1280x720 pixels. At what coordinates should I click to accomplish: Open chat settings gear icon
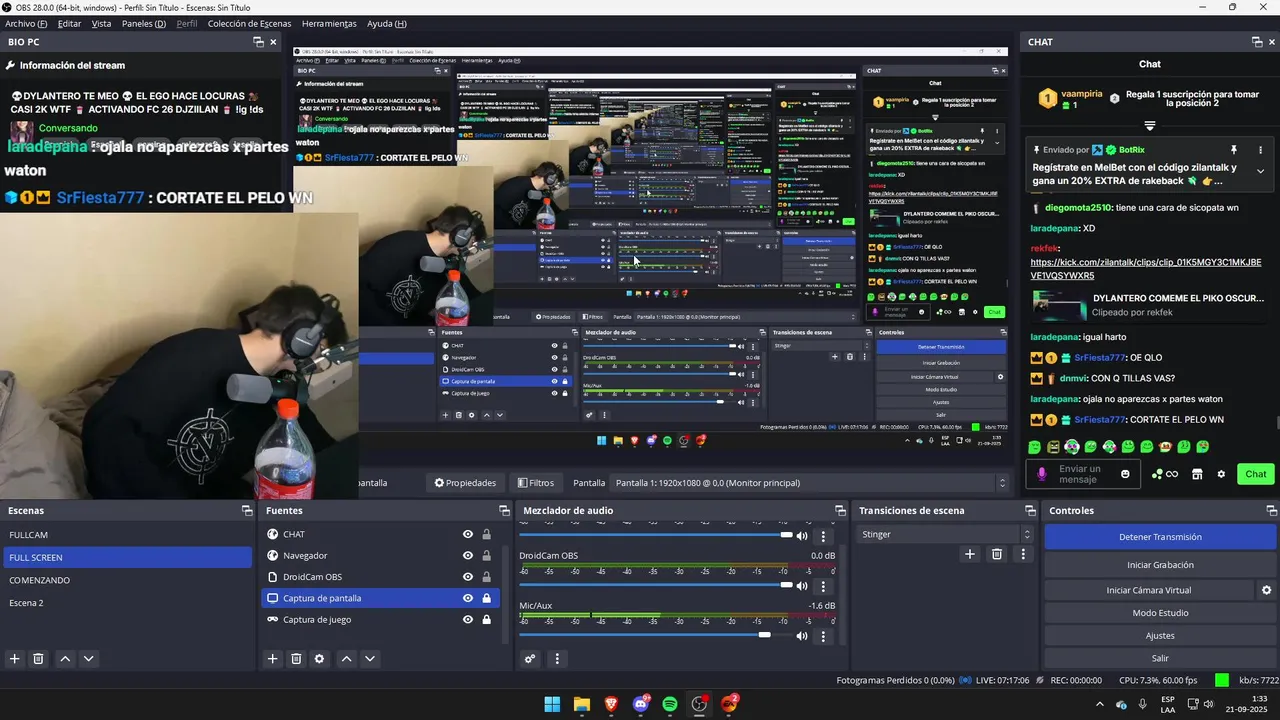[x=1221, y=474]
